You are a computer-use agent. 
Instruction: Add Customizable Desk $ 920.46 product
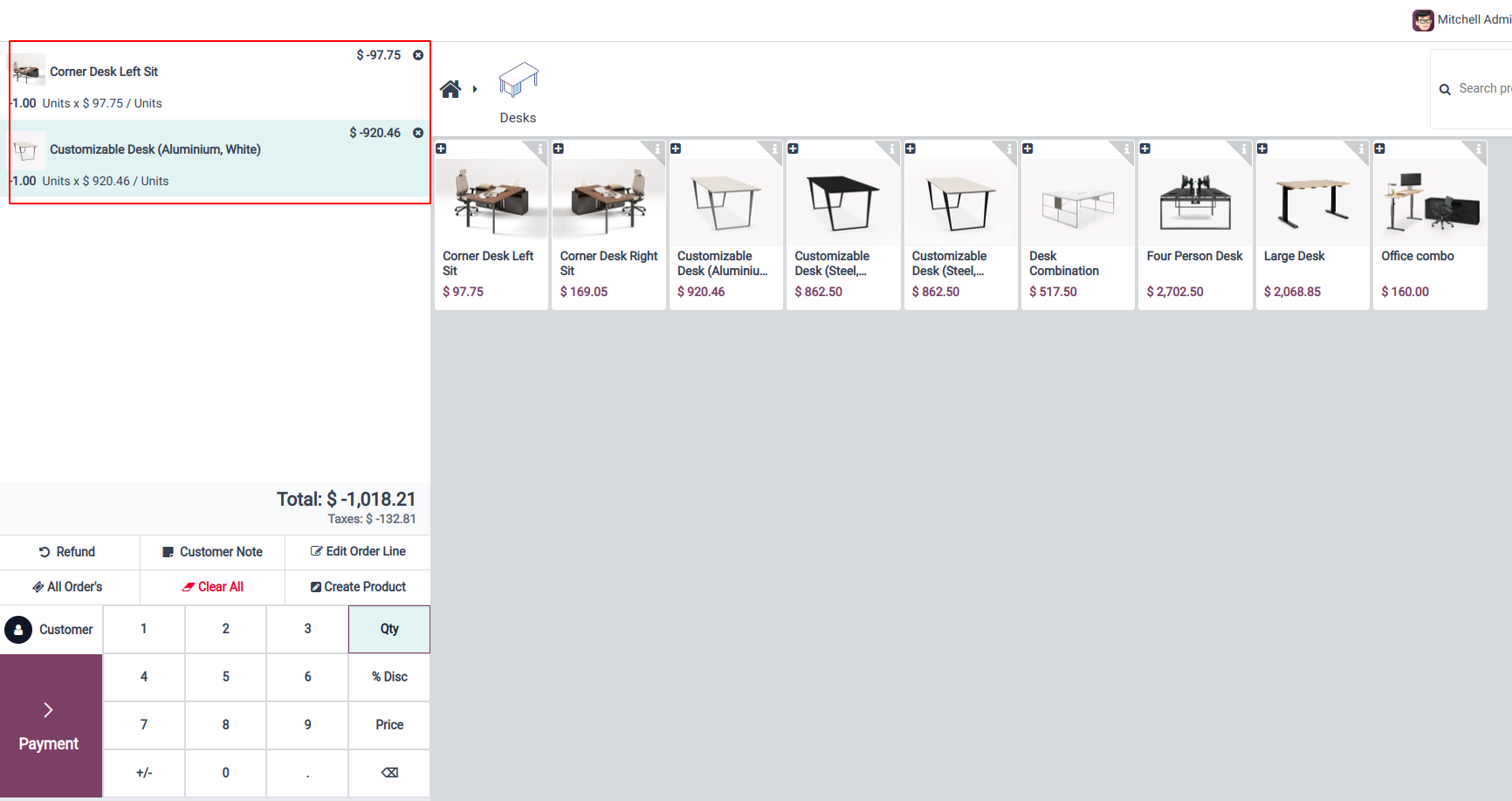pos(726,225)
